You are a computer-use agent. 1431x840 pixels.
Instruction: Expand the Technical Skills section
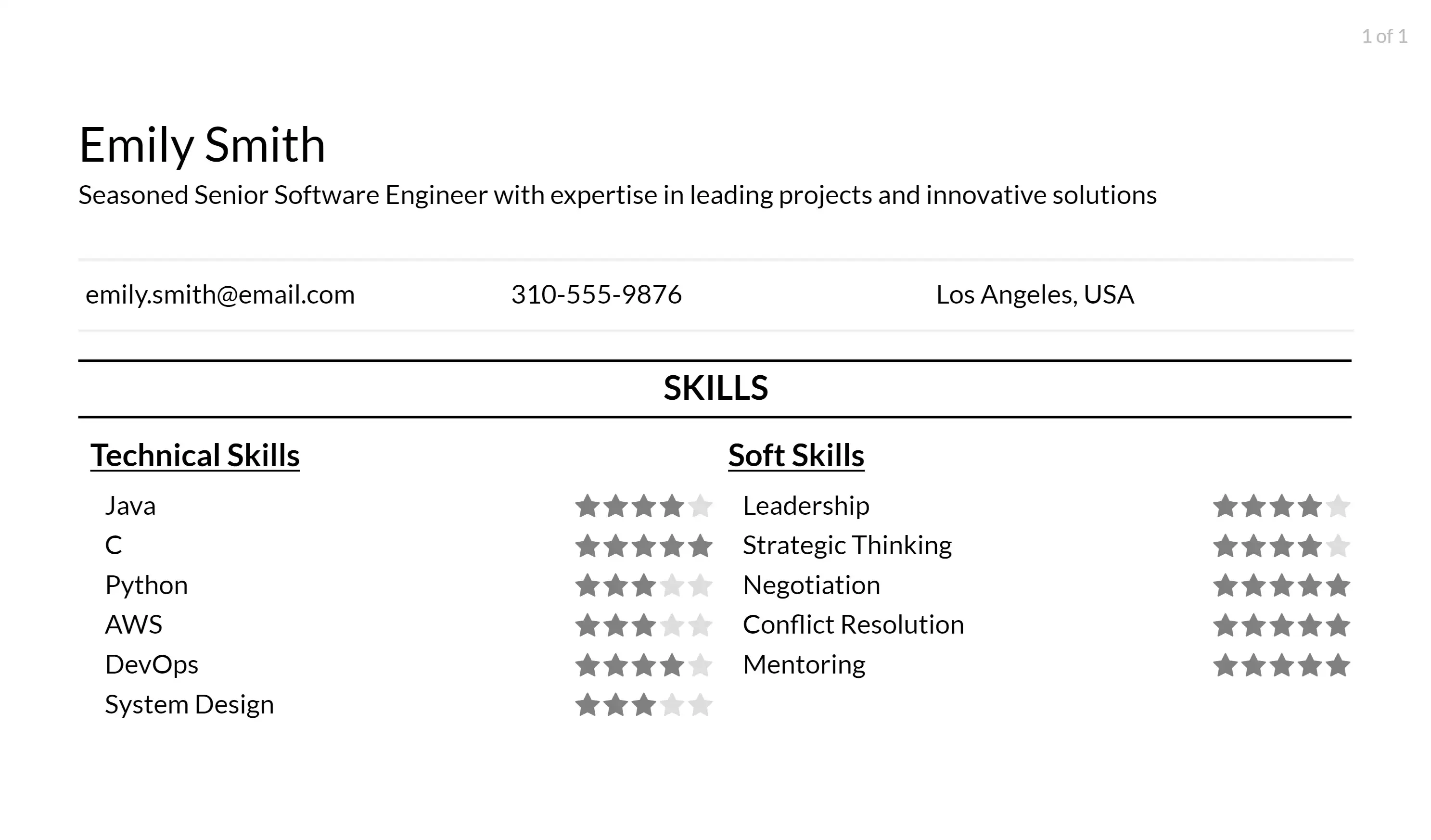(194, 454)
